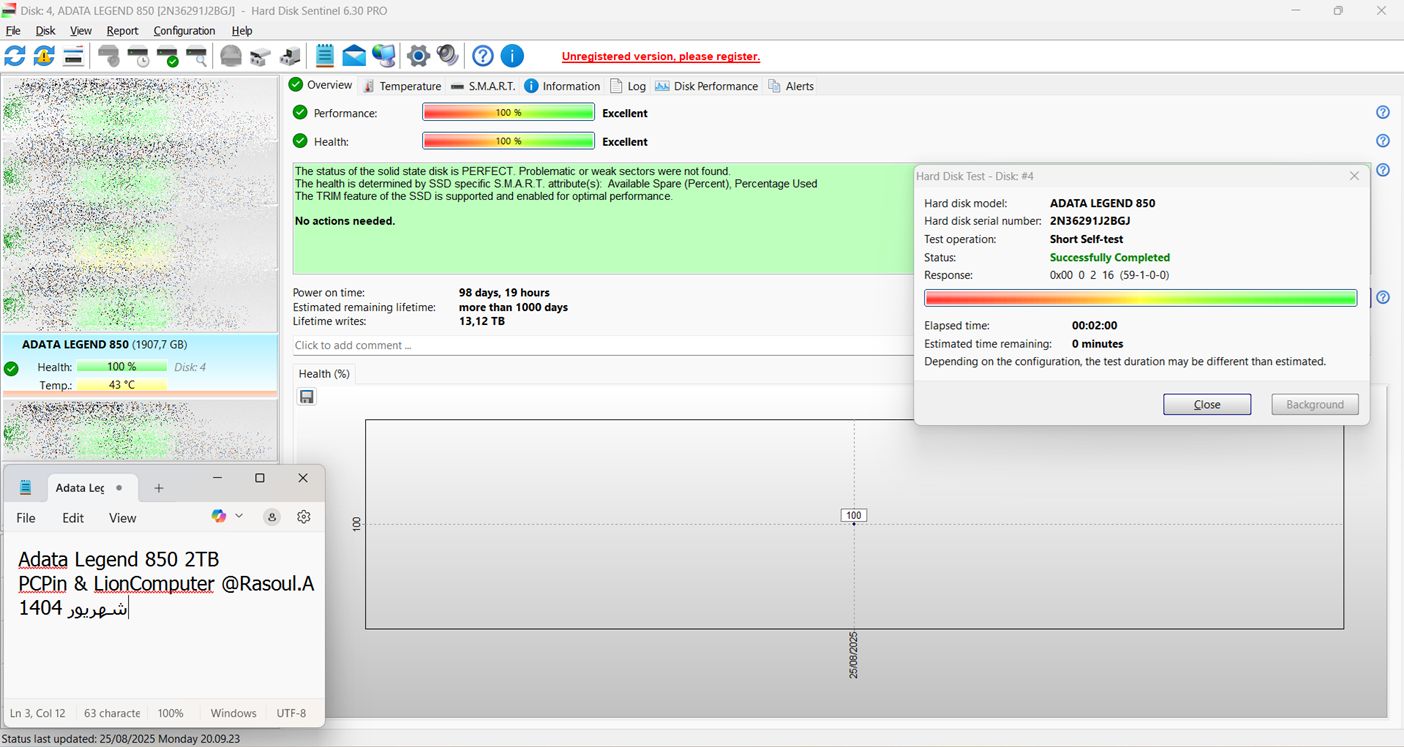The image size is (1404, 747).
Task: Select ADATA LEGEND 850 disk in left panel
Action: [x=140, y=365]
